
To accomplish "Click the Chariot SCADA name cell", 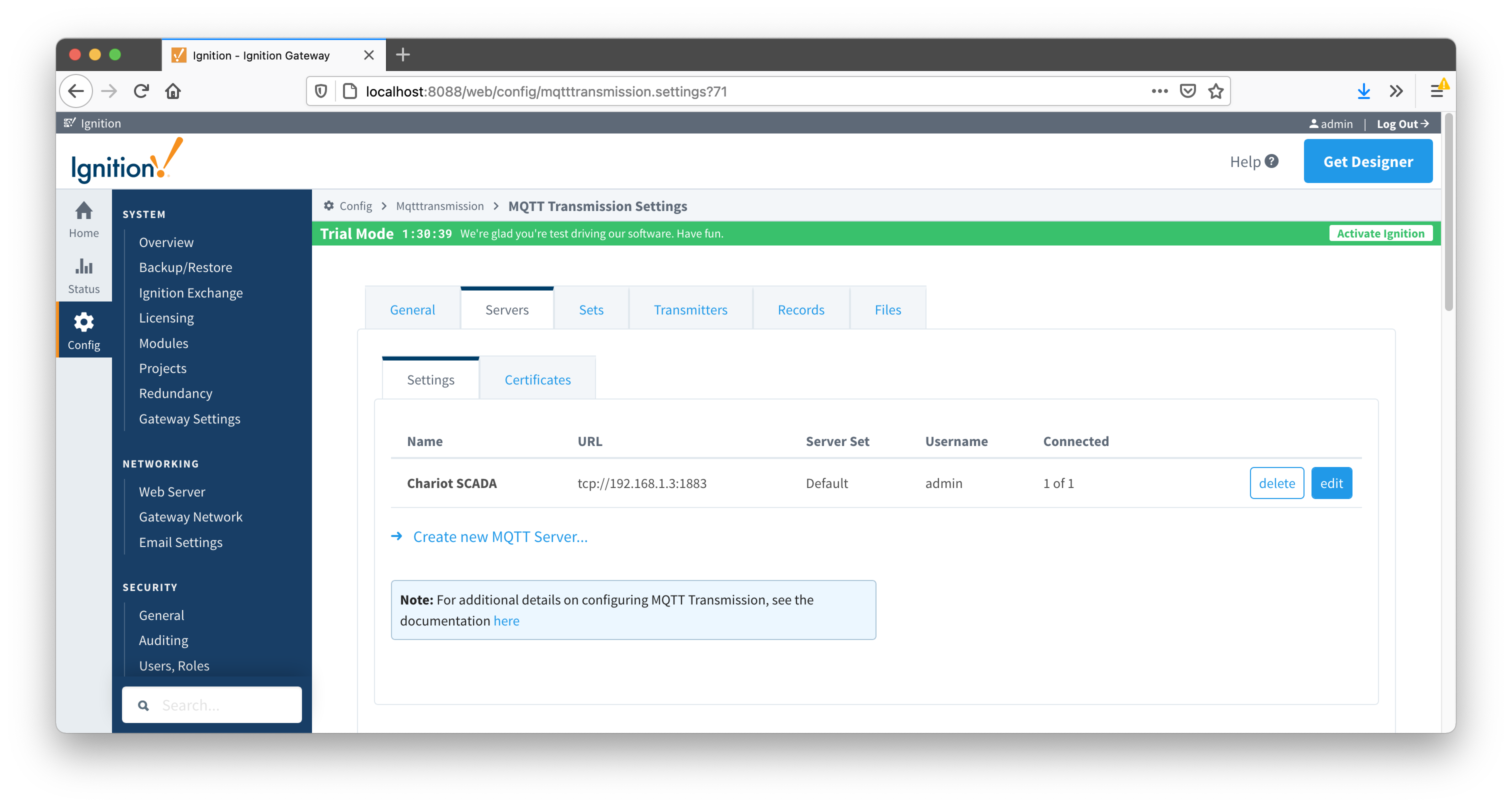I will click(x=452, y=483).
